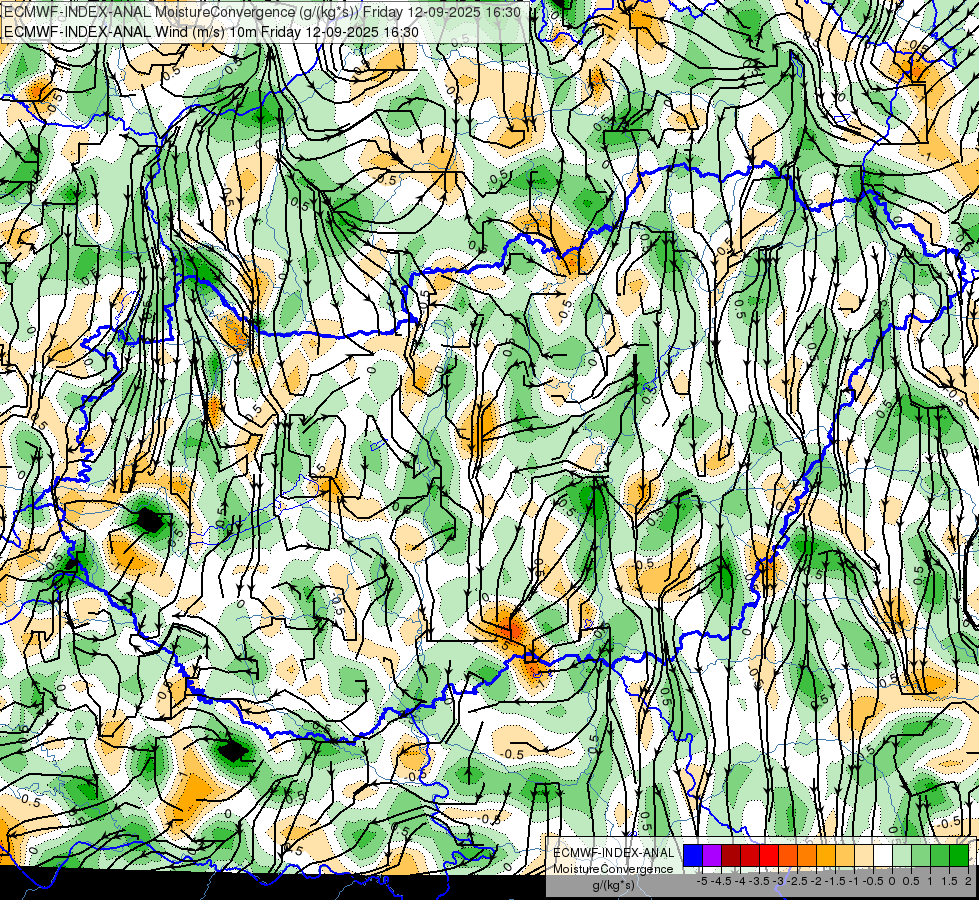Select the white legend swatch left of the 0 tick

tap(883, 856)
